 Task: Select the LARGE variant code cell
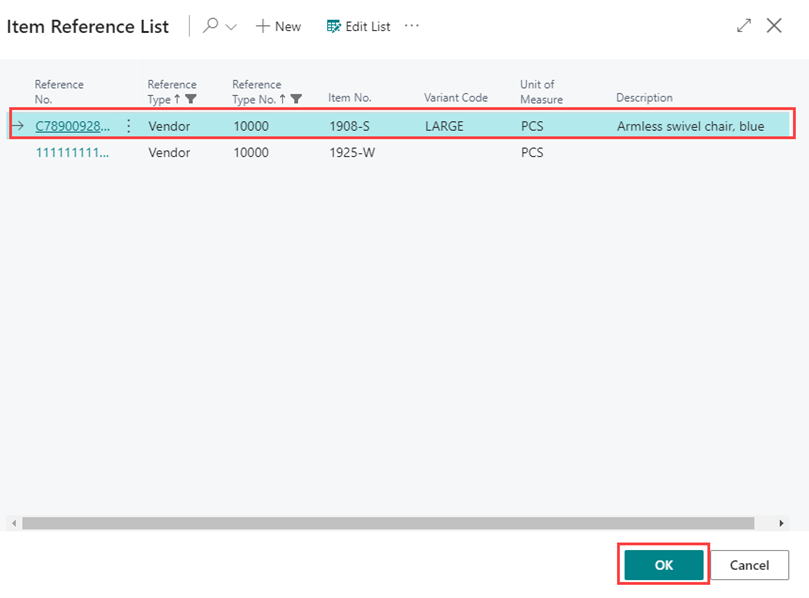(x=444, y=126)
